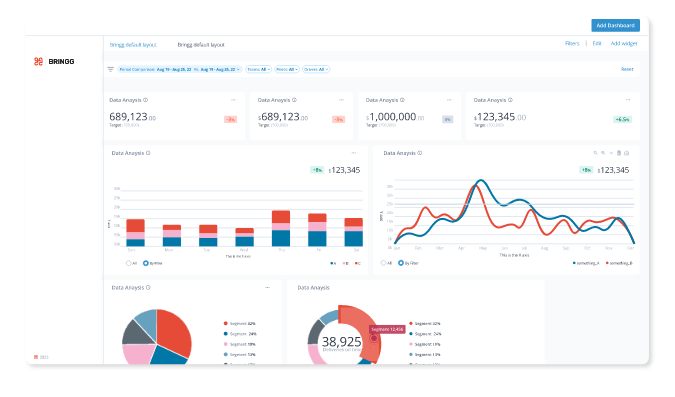Click the small red icon at sidebar bottom

point(36,357)
